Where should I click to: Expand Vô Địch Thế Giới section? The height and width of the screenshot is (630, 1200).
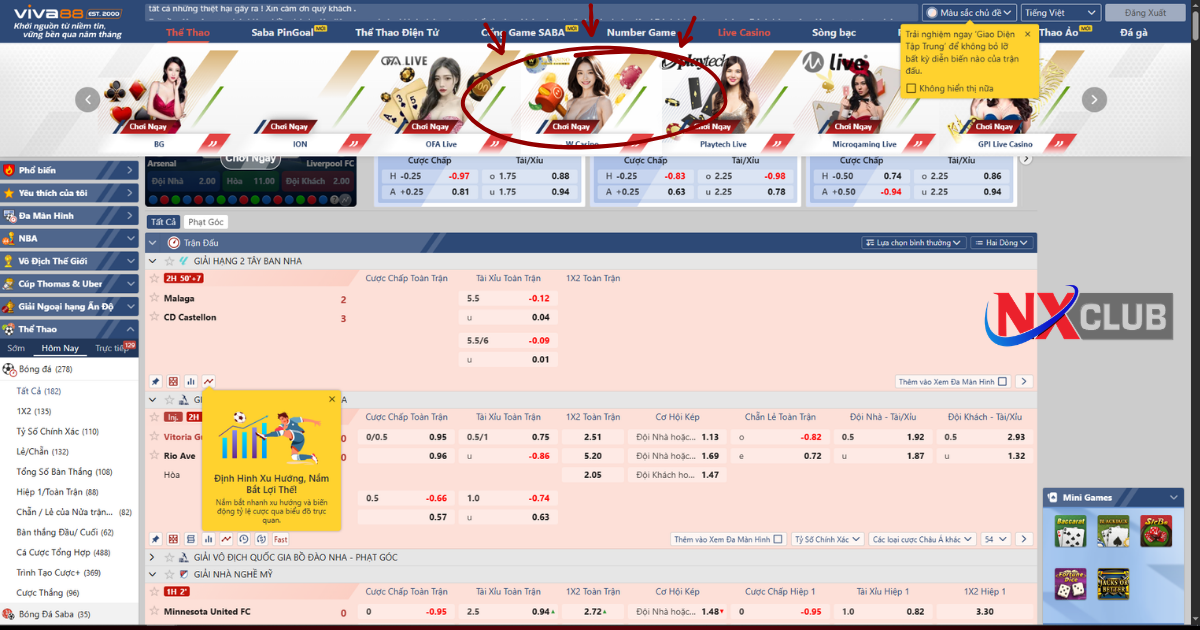69,261
